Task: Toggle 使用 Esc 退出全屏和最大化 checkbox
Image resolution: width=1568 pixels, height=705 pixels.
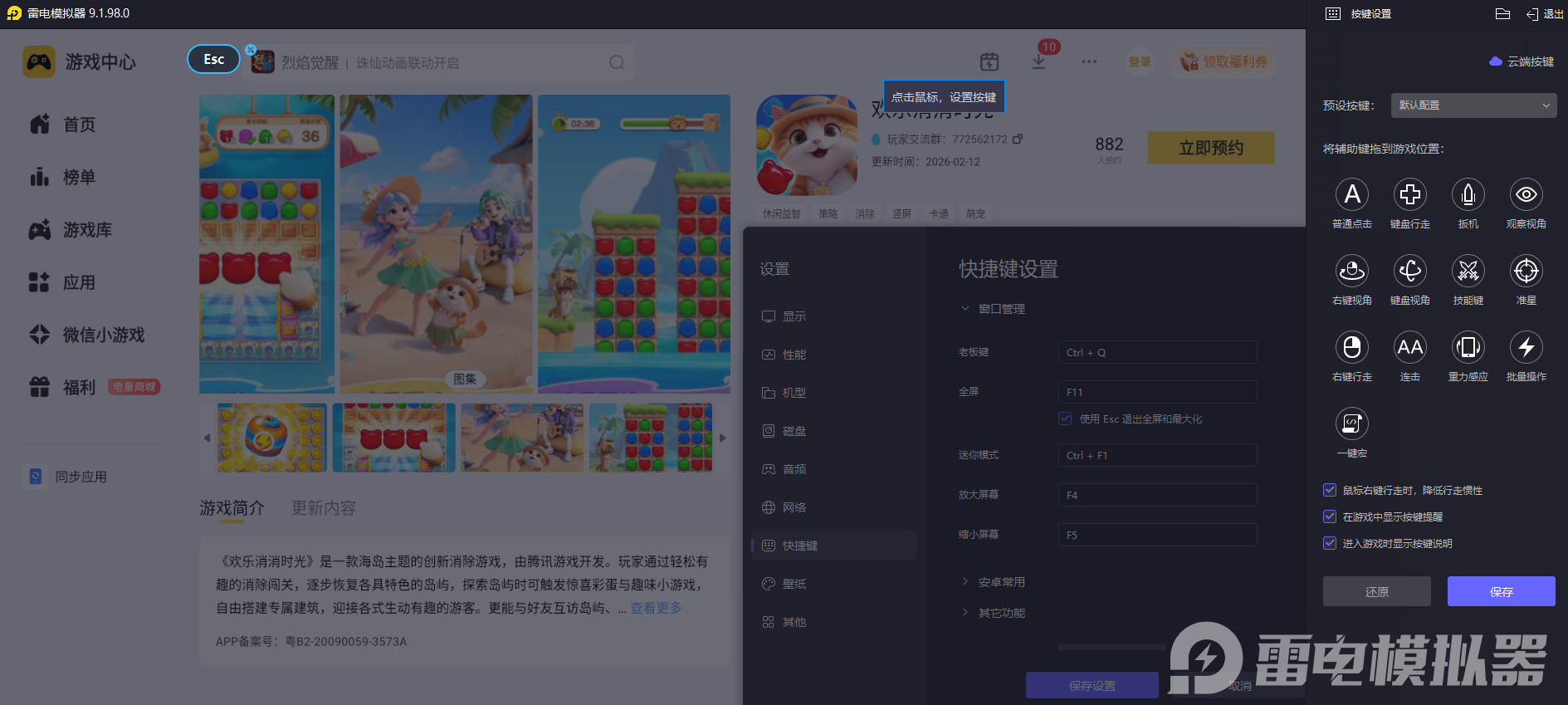Action: coord(1065,419)
